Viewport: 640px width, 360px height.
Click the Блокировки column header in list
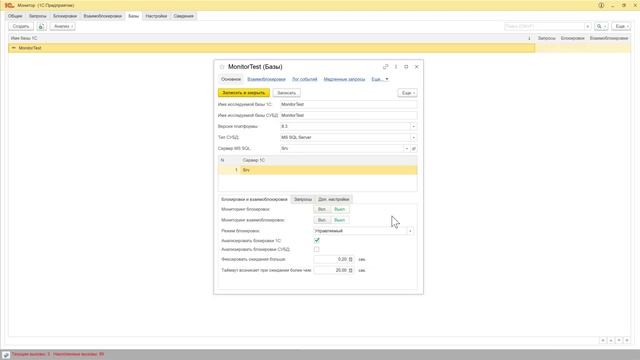click(573, 38)
